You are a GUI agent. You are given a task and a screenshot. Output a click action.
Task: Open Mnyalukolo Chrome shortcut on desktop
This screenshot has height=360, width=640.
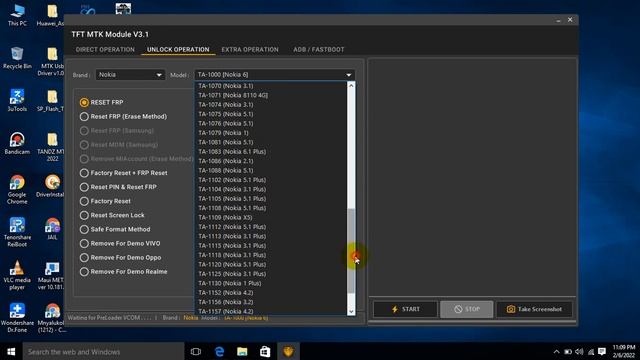pyautogui.click(x=51, y=318)
